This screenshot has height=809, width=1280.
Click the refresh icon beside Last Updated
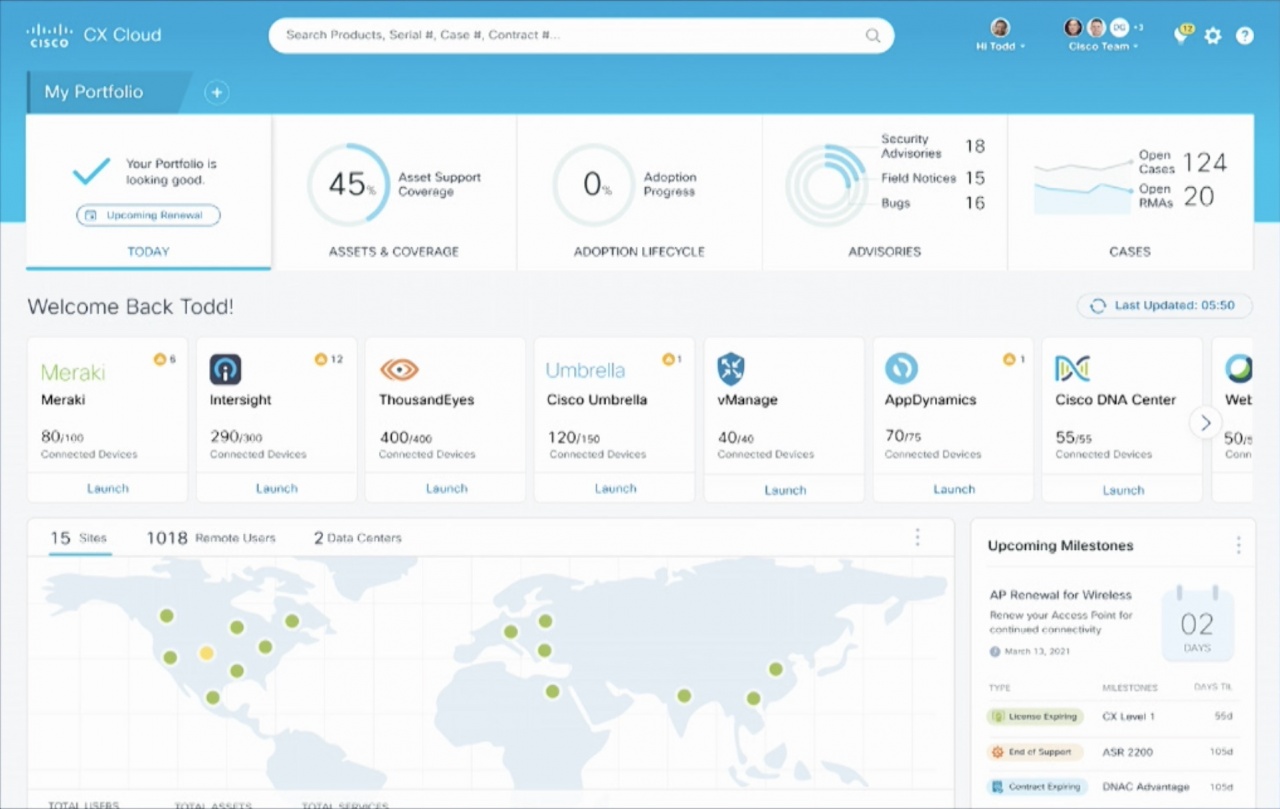(x=1098, y=306)
